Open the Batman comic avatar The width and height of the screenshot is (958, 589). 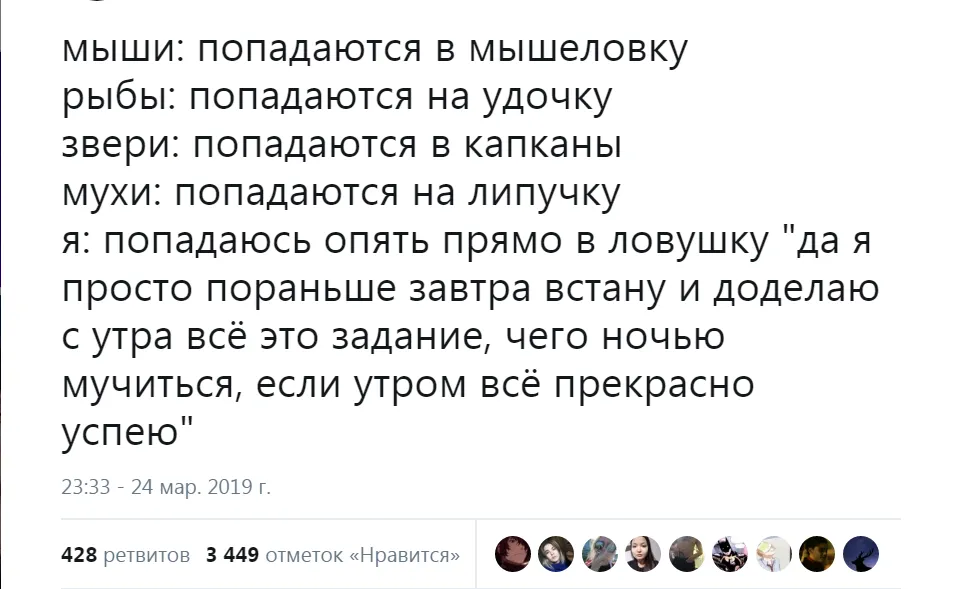[730, 554]
